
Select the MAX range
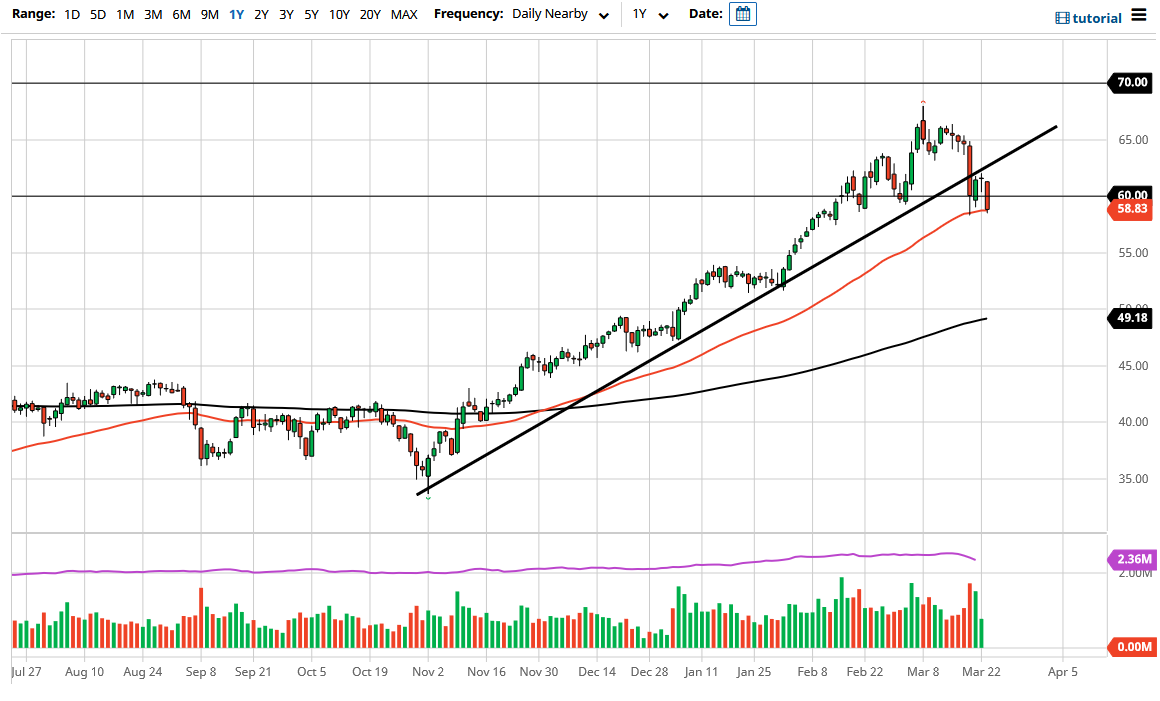click(x=404, y=15)
